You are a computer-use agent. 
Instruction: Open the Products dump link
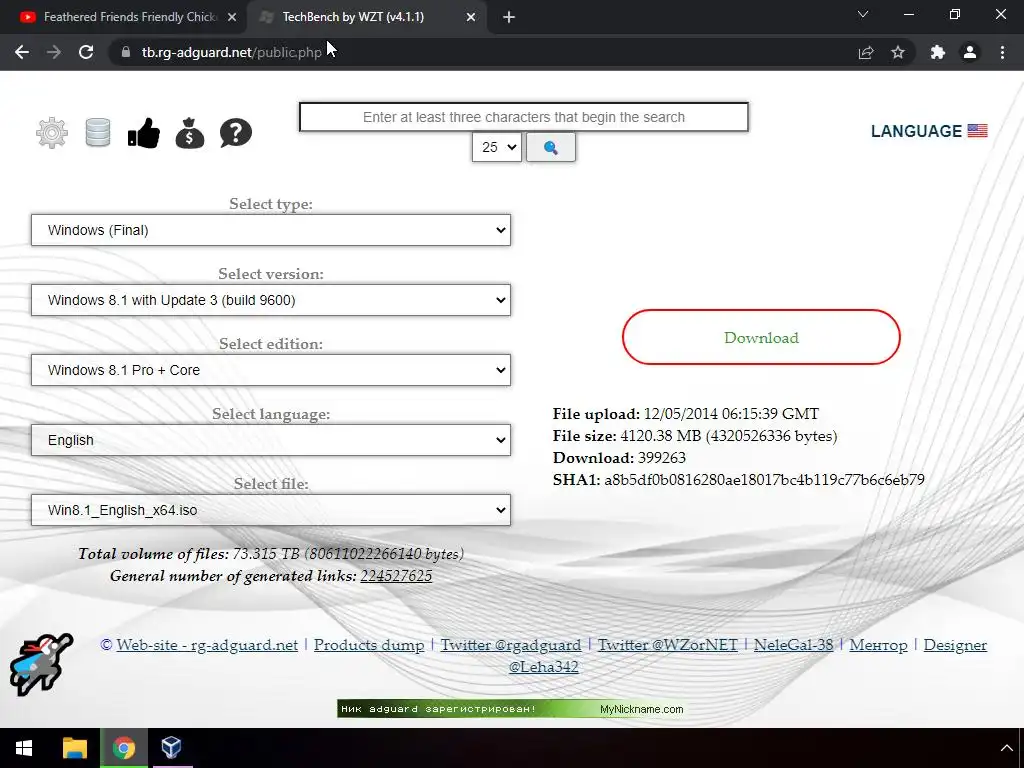[369, 645]
